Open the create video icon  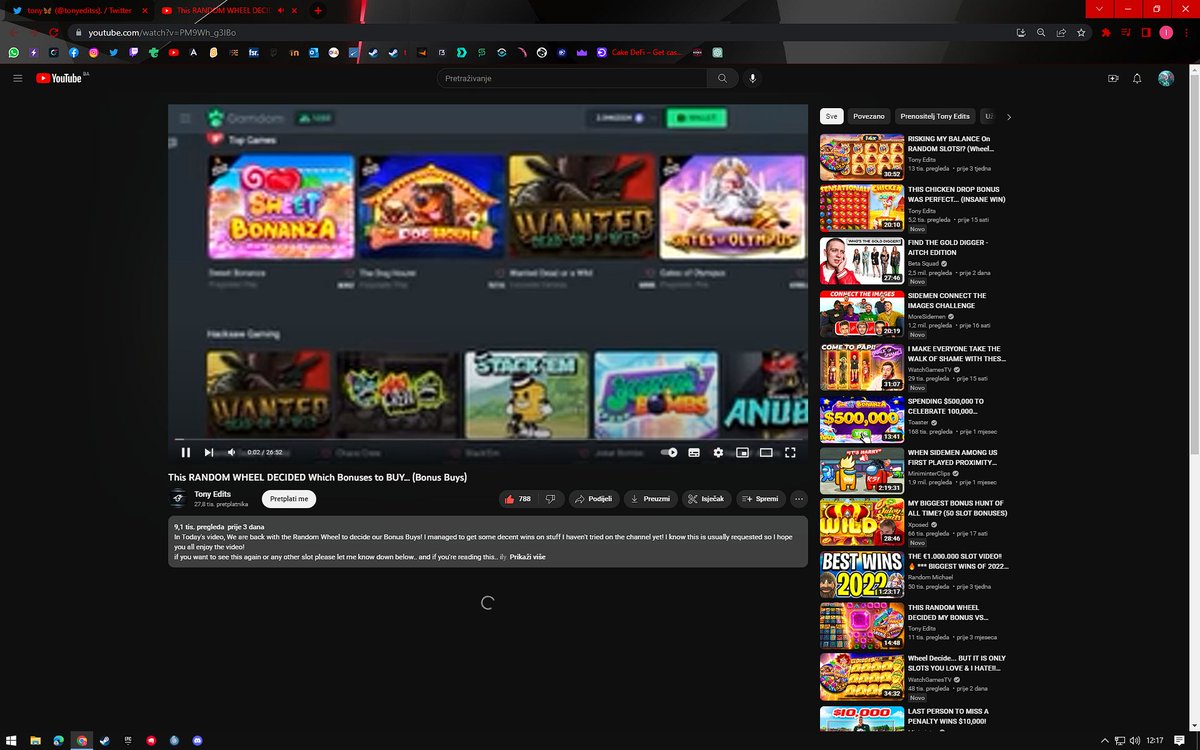click(x=1113, y=78)
